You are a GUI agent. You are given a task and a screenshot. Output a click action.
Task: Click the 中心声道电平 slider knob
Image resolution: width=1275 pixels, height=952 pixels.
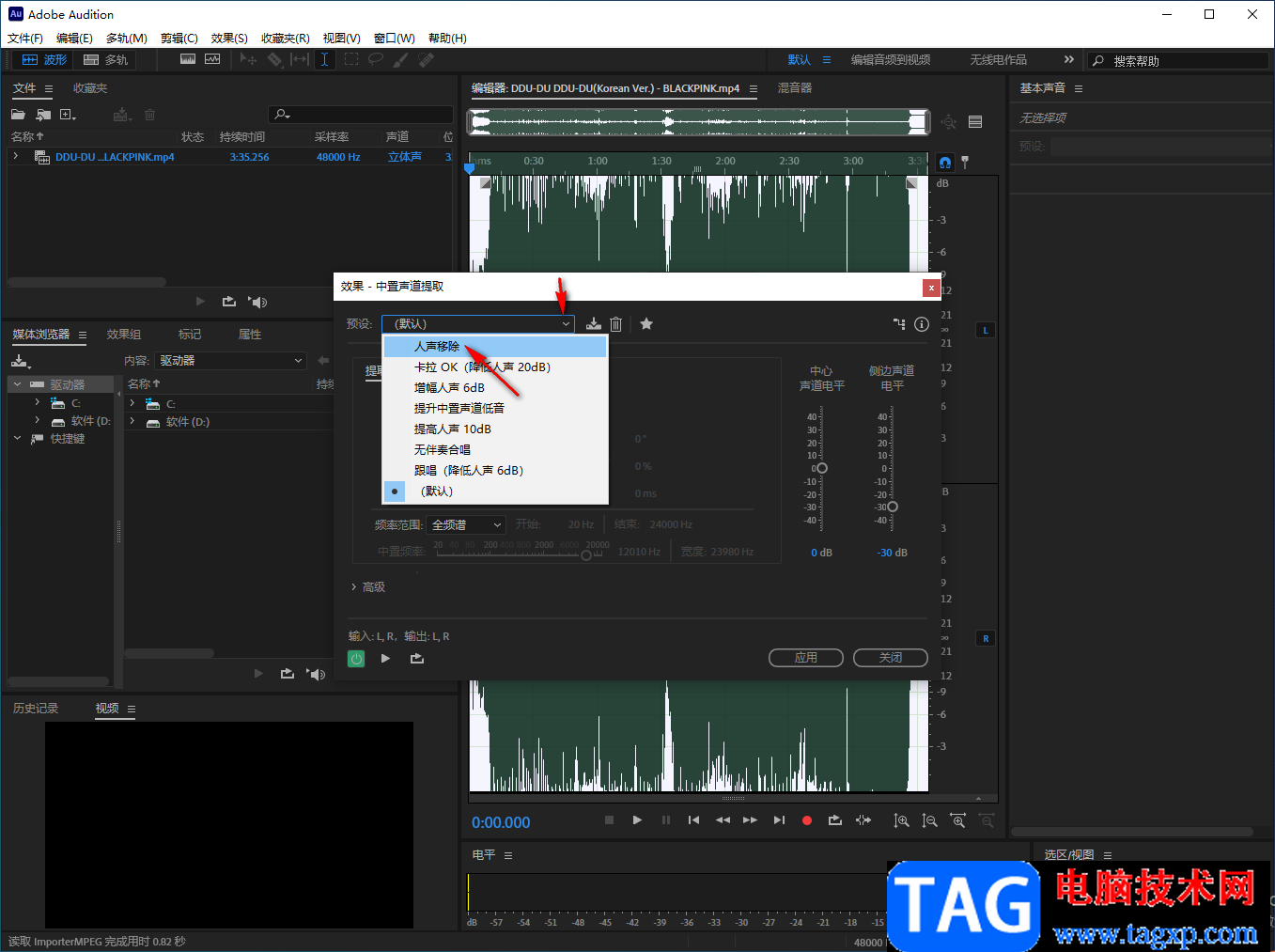pyautogui.click(x=822, y=468)
